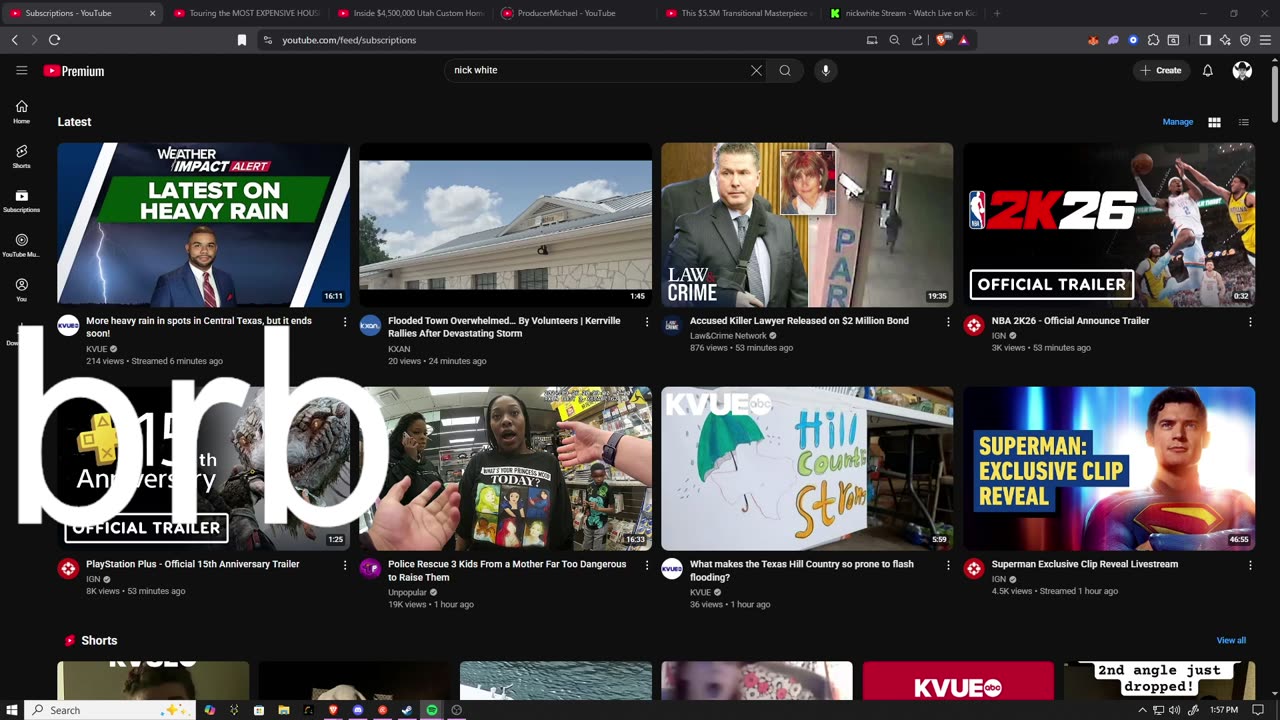Switch subscriptions to grid view
The width and height of the screenshot is (1280, 720).
pos(1214,122)
